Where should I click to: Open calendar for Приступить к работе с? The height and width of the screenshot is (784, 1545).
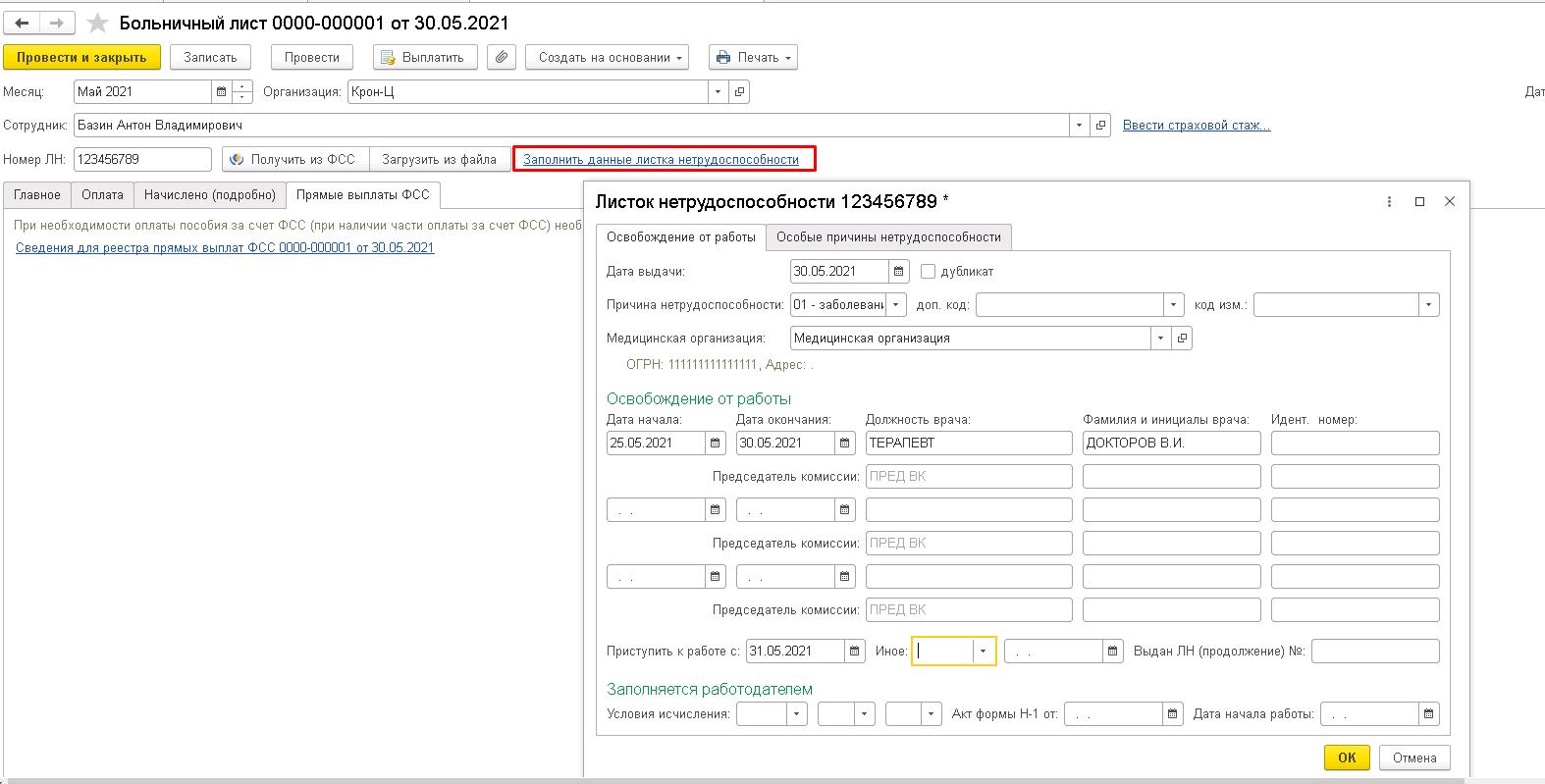coord(856,652)
